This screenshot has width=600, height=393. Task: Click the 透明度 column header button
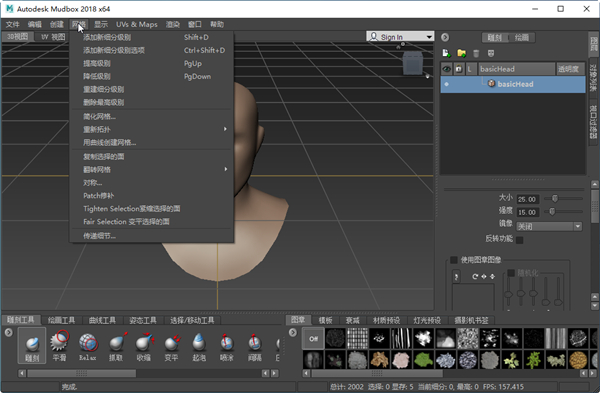click(x=570, y=69)
